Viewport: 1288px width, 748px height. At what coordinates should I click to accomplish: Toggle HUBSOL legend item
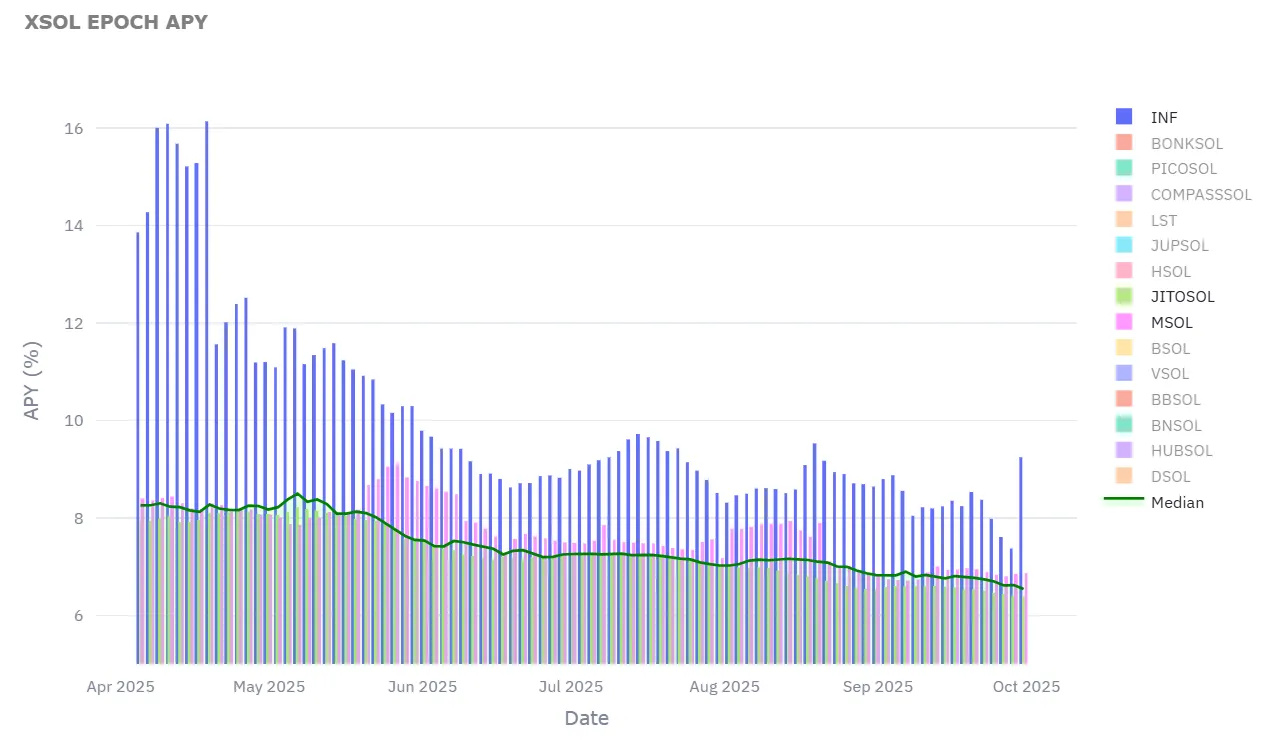[x=1181, y=451]
